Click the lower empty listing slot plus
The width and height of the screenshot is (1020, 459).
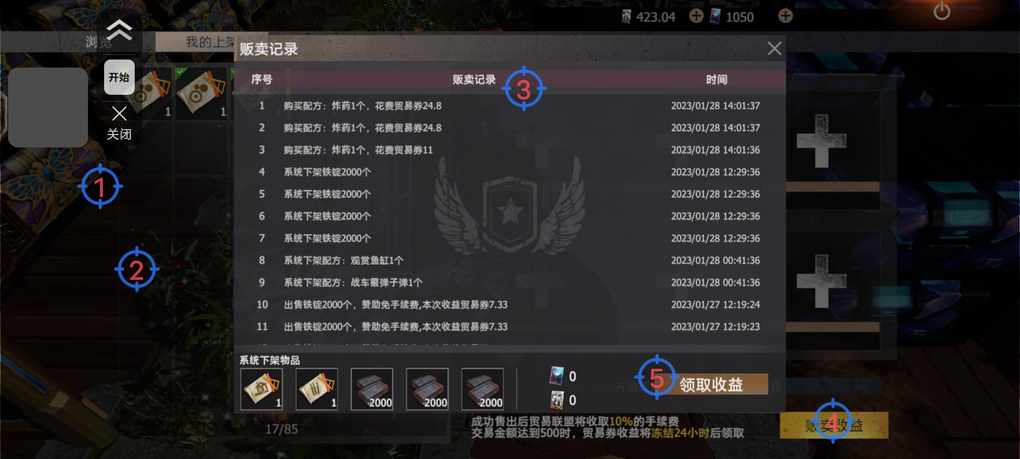point(822,281)
